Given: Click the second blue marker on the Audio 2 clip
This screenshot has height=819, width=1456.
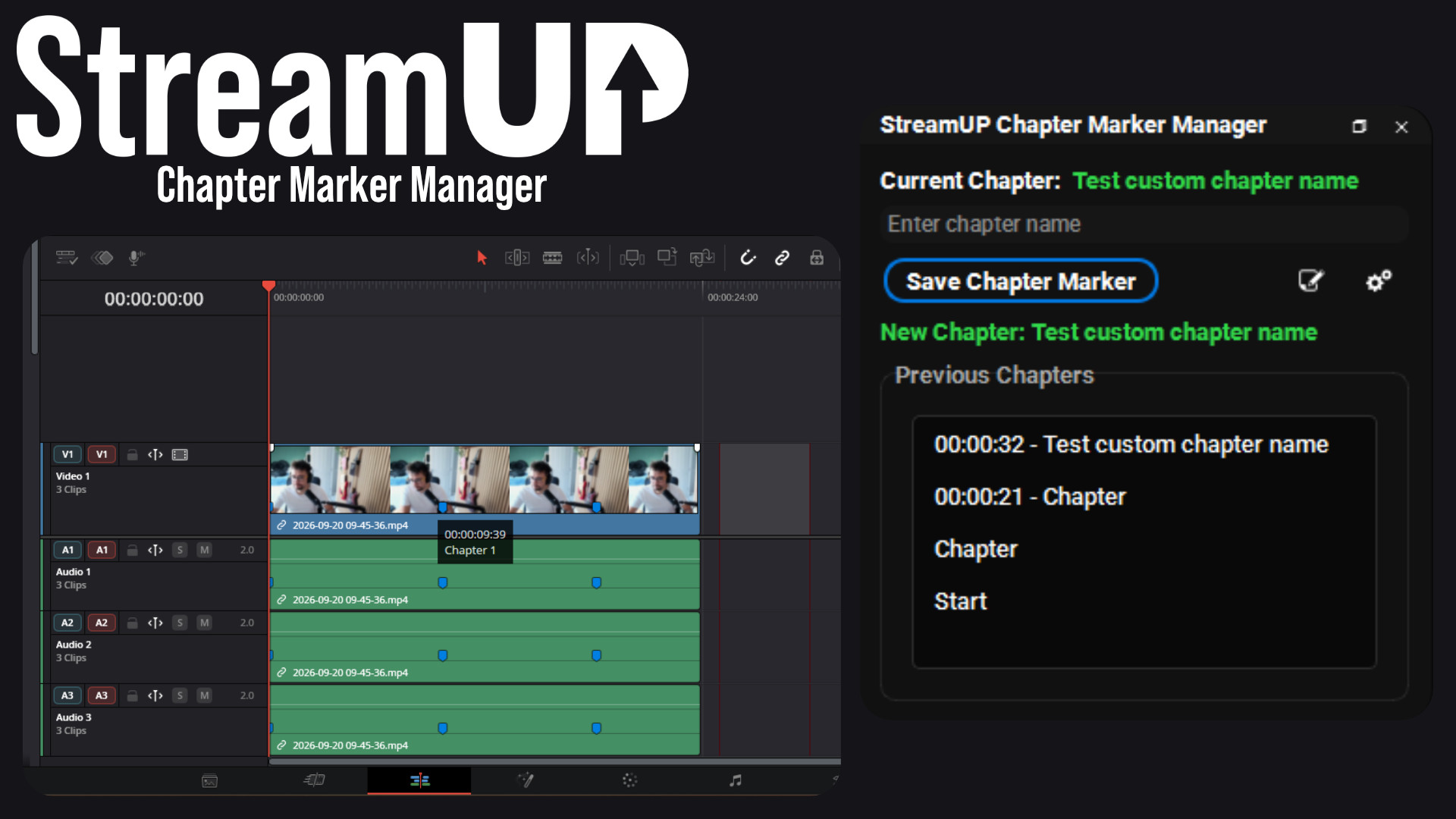Looking at the screenshot, I should coord(597,655).
